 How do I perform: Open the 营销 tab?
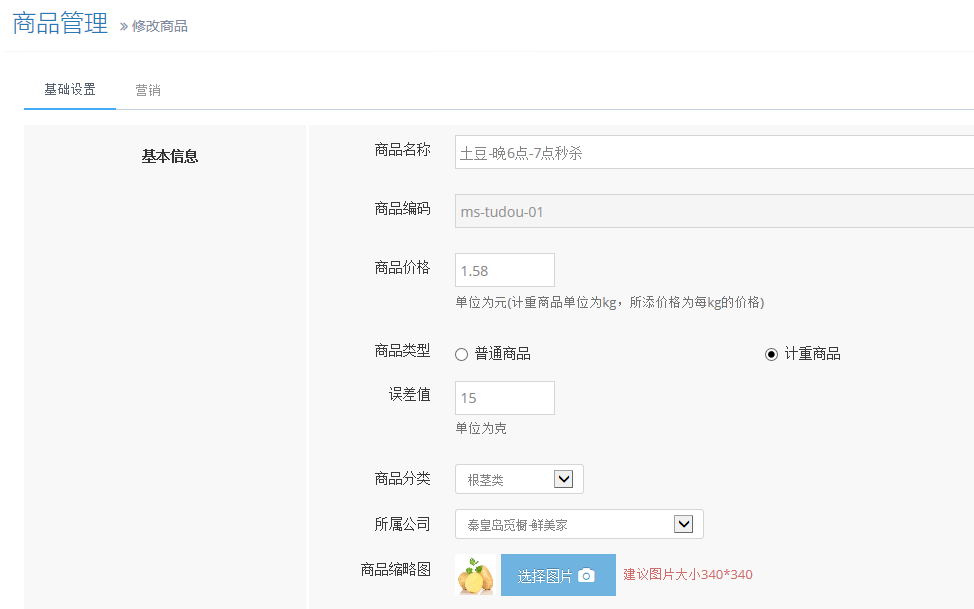click(x=148, y=90)
